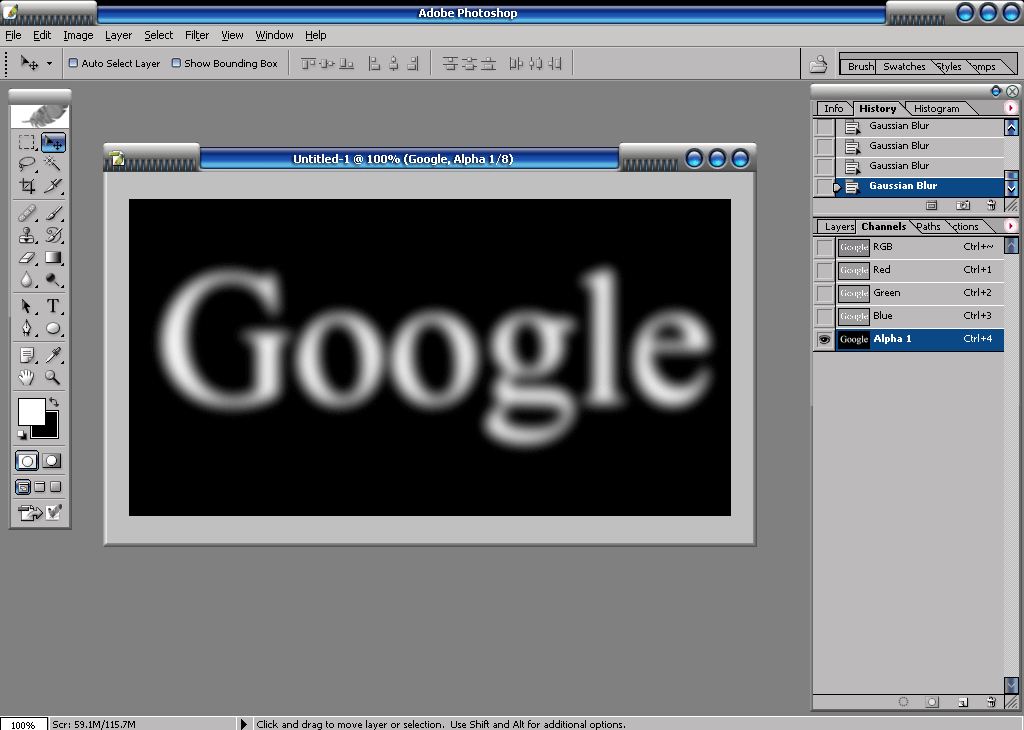1024x730 pixels.
Task: Switch to the Histogram tab
Action: pyautogui.click(x=936, y=108)
